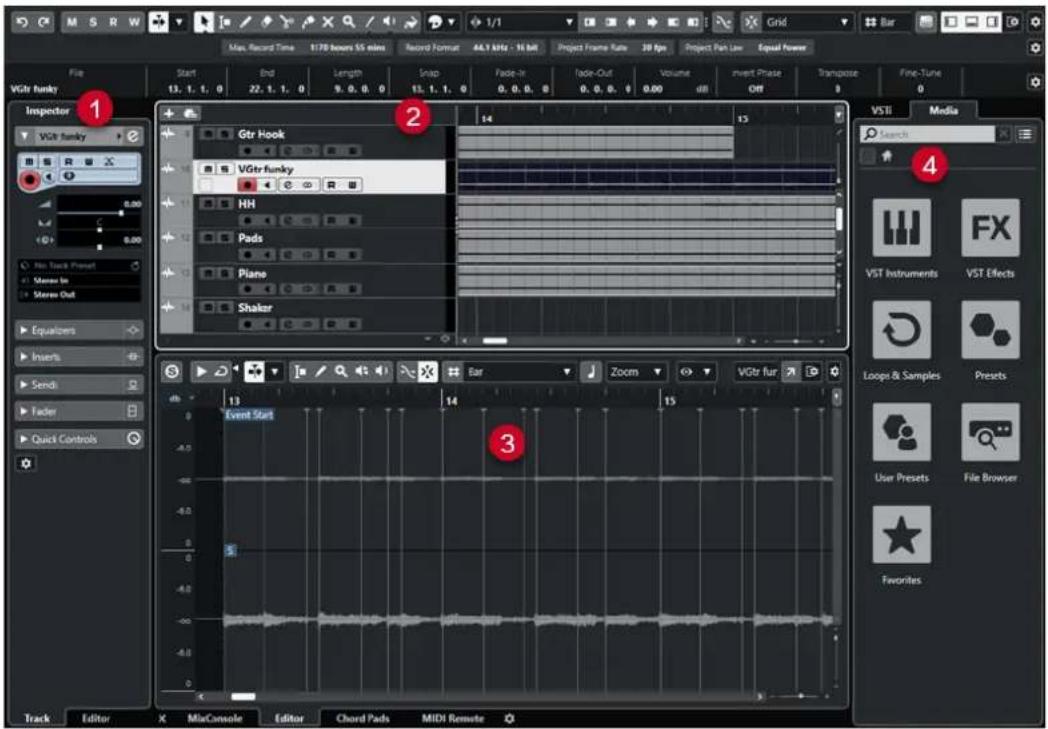
Task: Select the Glue tool
Action: click(307, 22)
